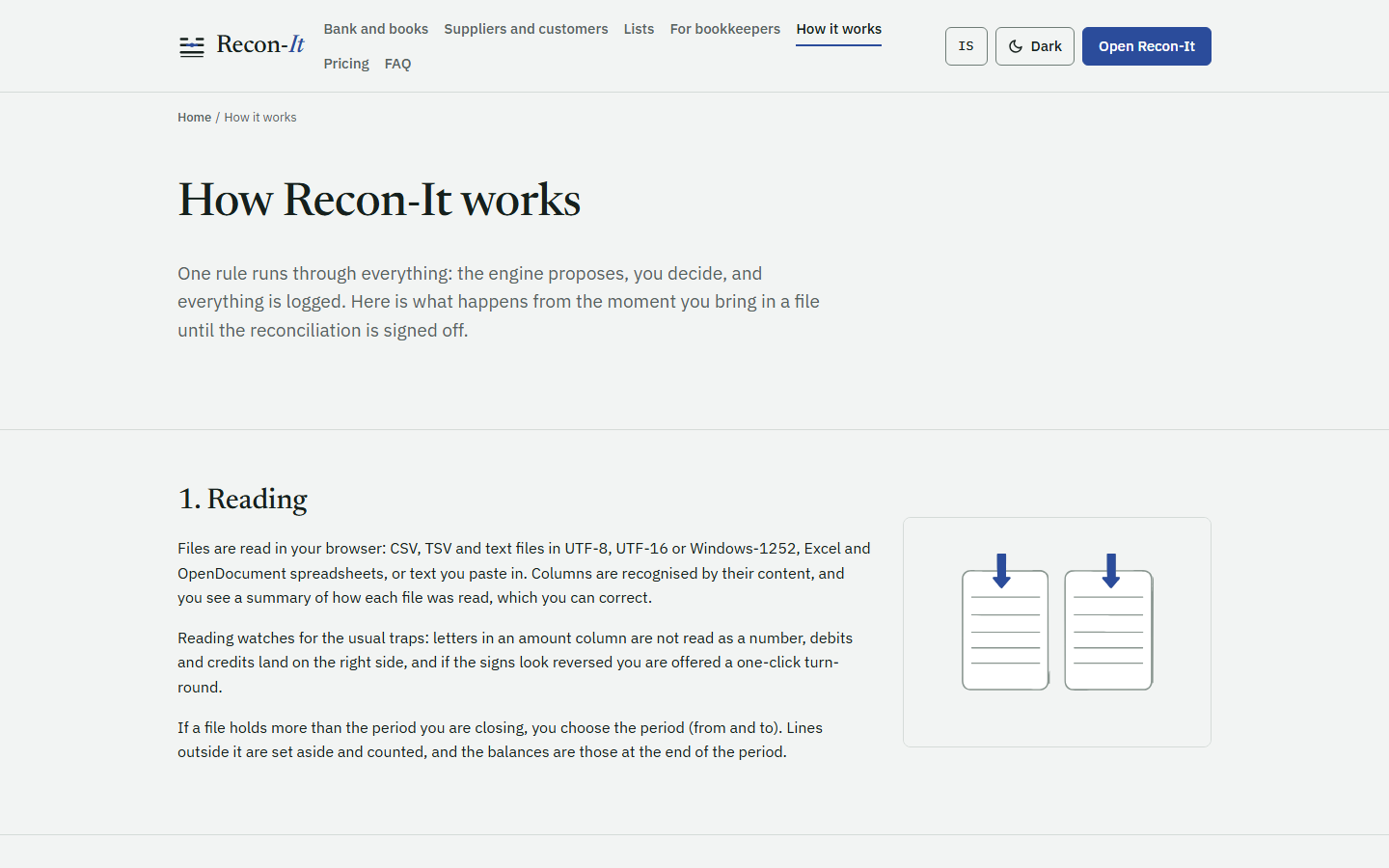Click the paragraph starting 'Reading watches for'
This screenshot has width=1389, height=868.
(515, 663)
